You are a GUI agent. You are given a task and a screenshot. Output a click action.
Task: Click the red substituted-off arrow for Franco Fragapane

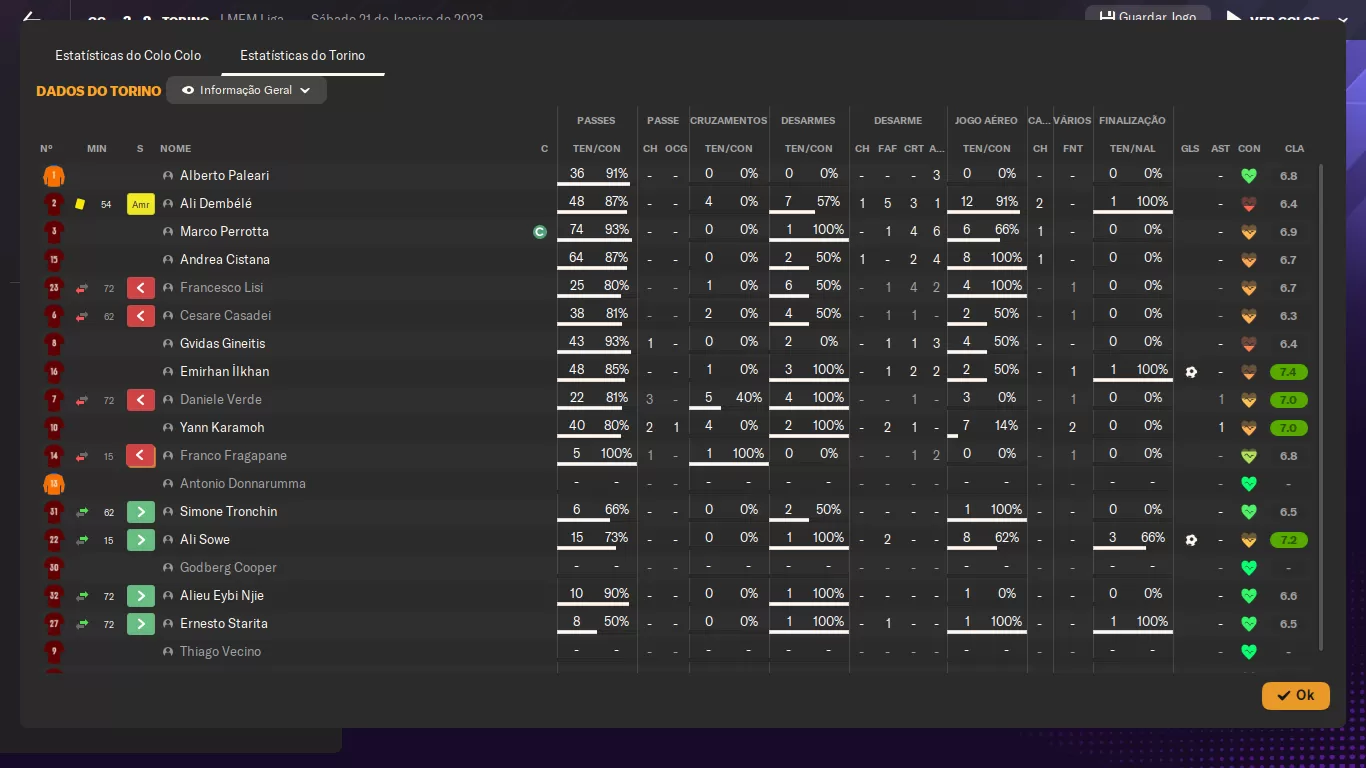141,456
